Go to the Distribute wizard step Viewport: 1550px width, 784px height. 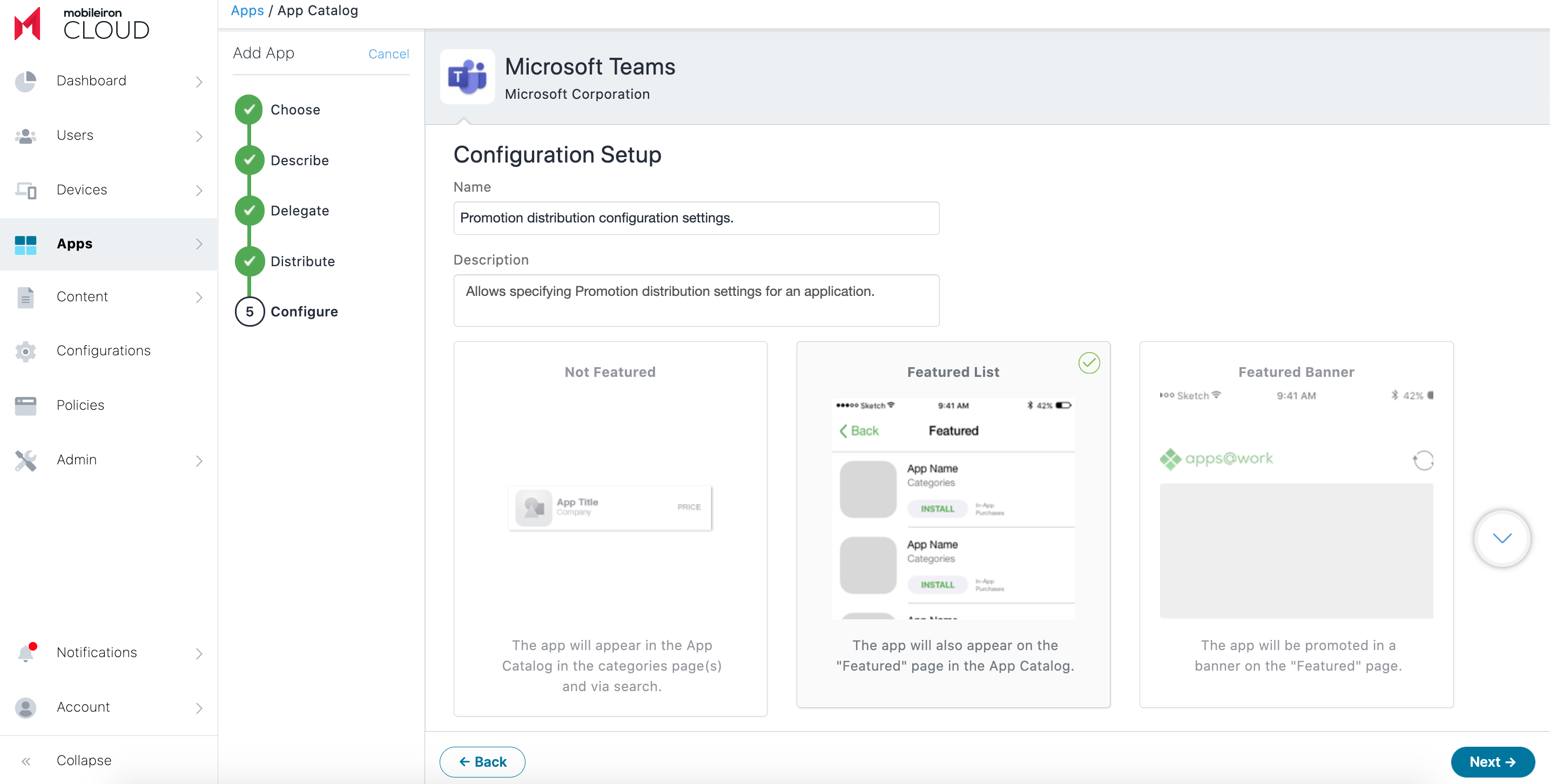point(302,261)
